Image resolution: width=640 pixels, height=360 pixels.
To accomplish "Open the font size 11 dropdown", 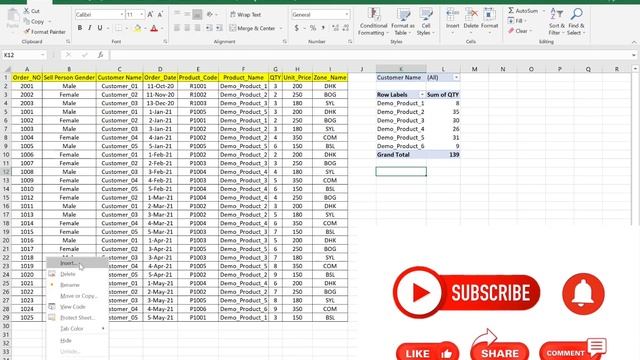I will (142, 15).
